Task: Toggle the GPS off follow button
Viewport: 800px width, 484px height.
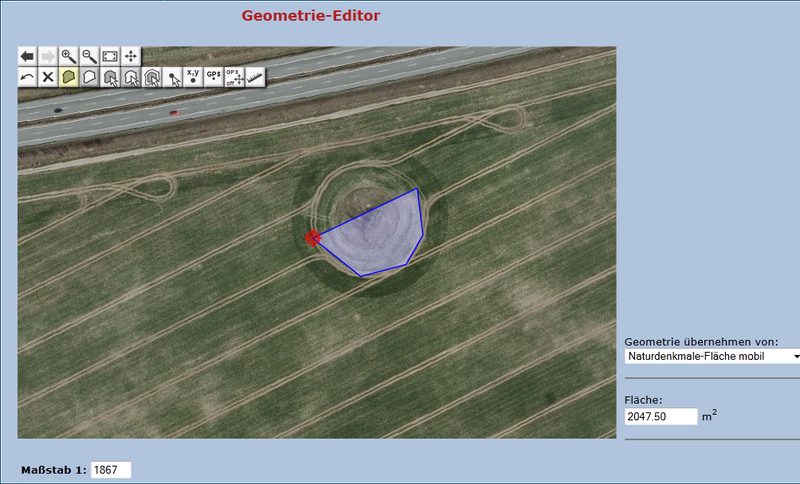Action: point(234,76)
